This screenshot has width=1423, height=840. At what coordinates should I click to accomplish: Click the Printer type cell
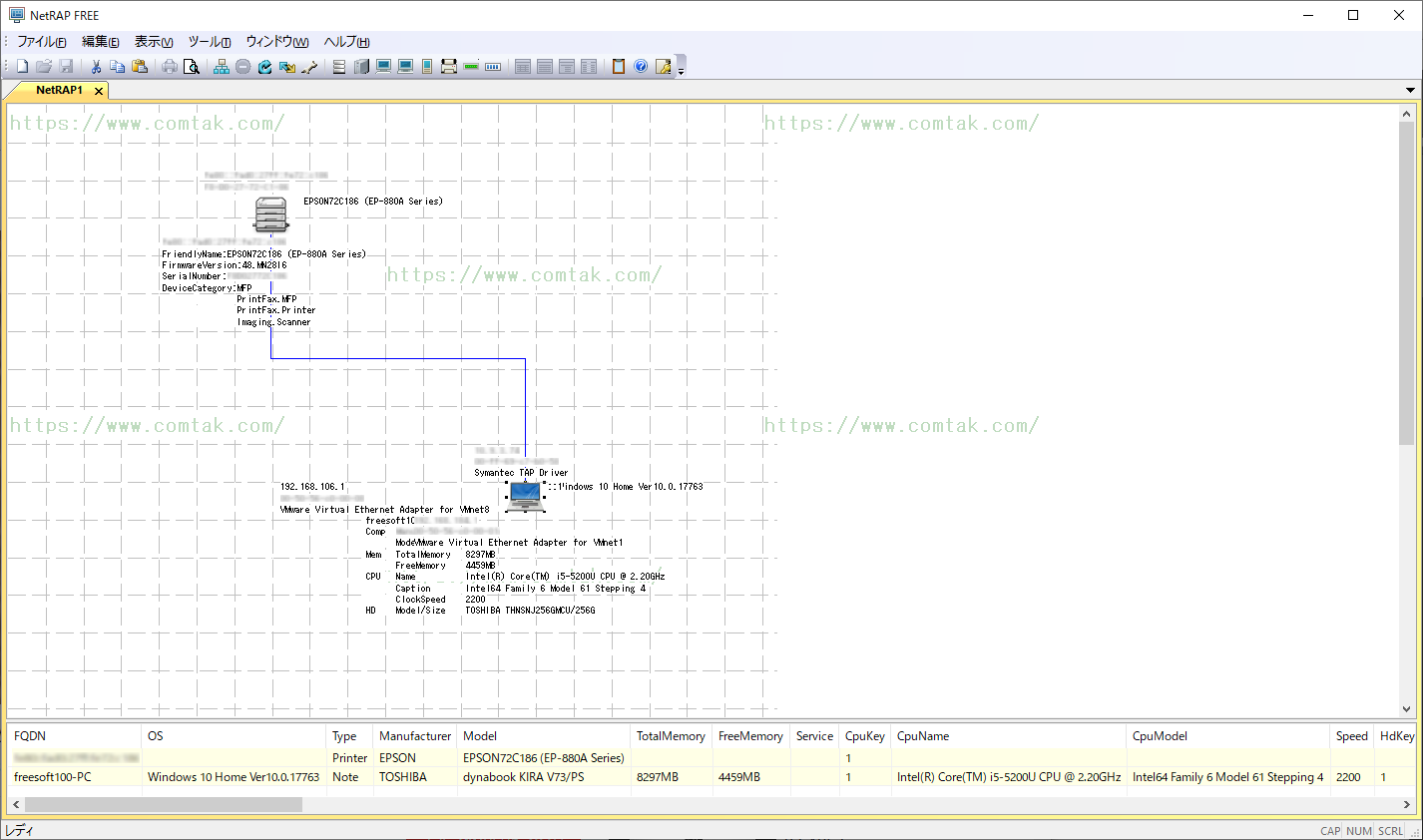(350, 758)
